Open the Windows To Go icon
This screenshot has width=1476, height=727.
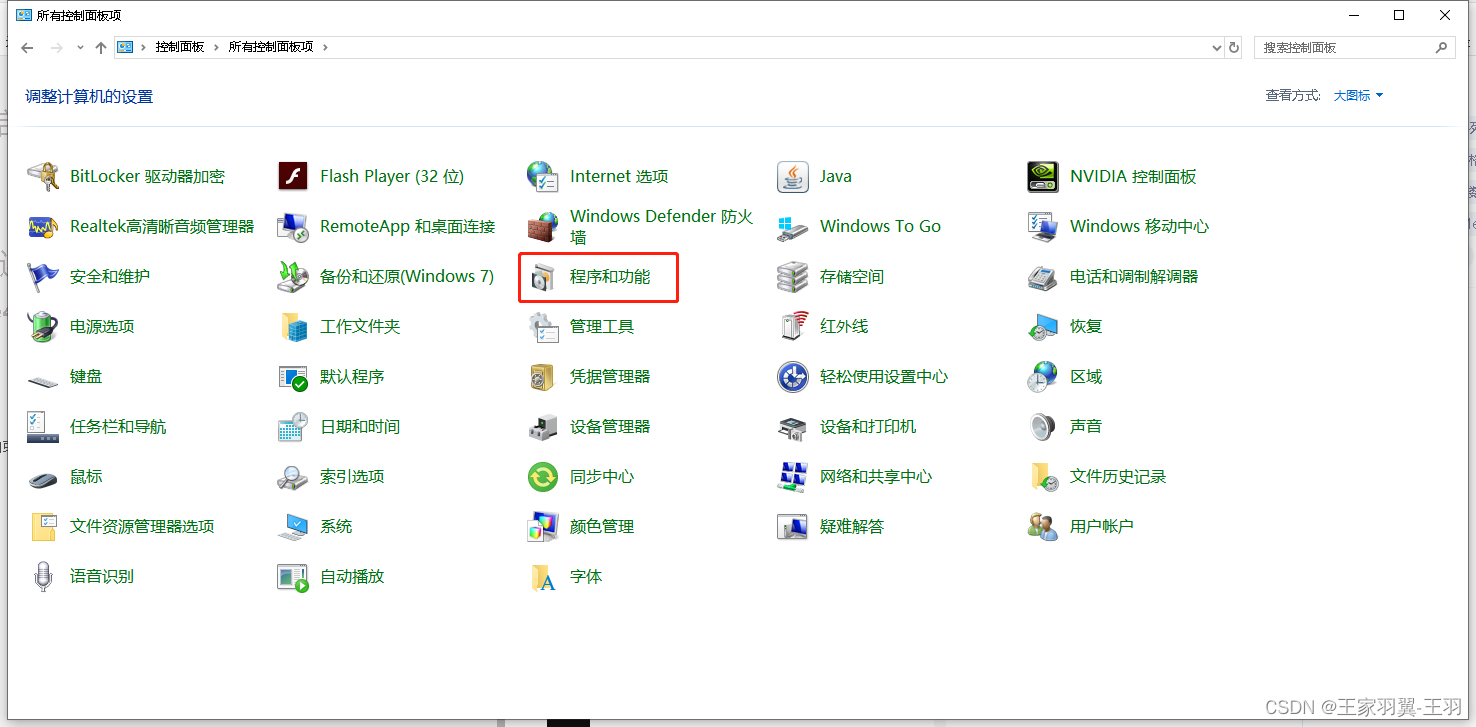click(x=793, y=227)
